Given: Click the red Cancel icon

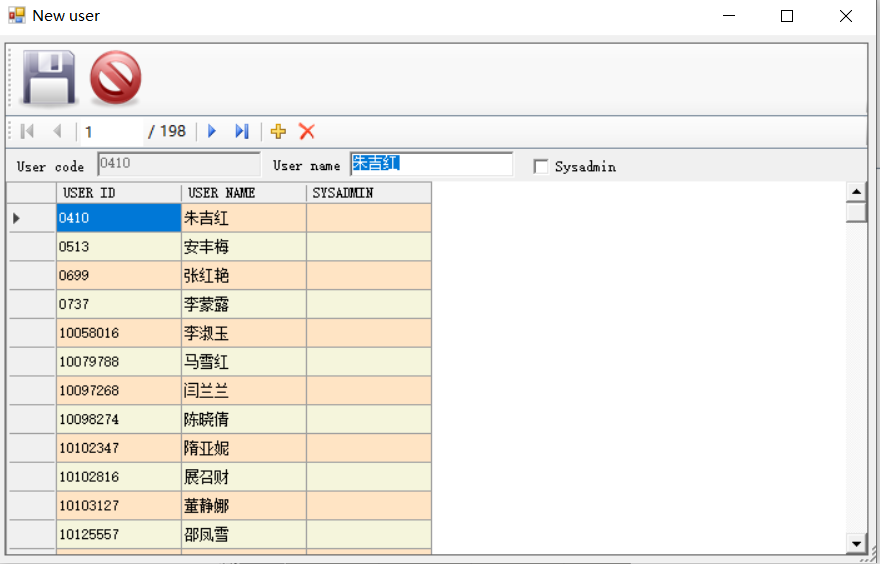Looking at the screenshot, I should coord(115,78).
